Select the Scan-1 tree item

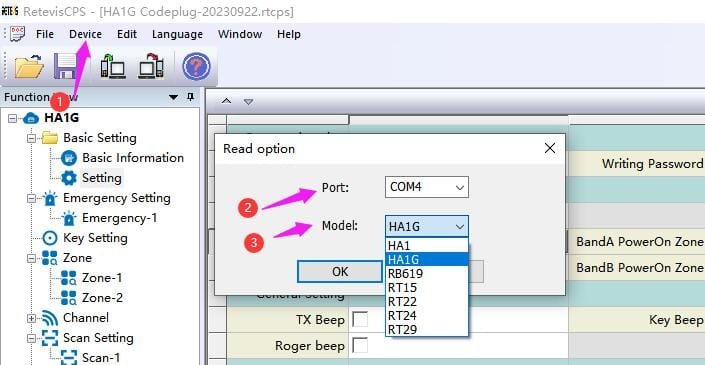101,358
